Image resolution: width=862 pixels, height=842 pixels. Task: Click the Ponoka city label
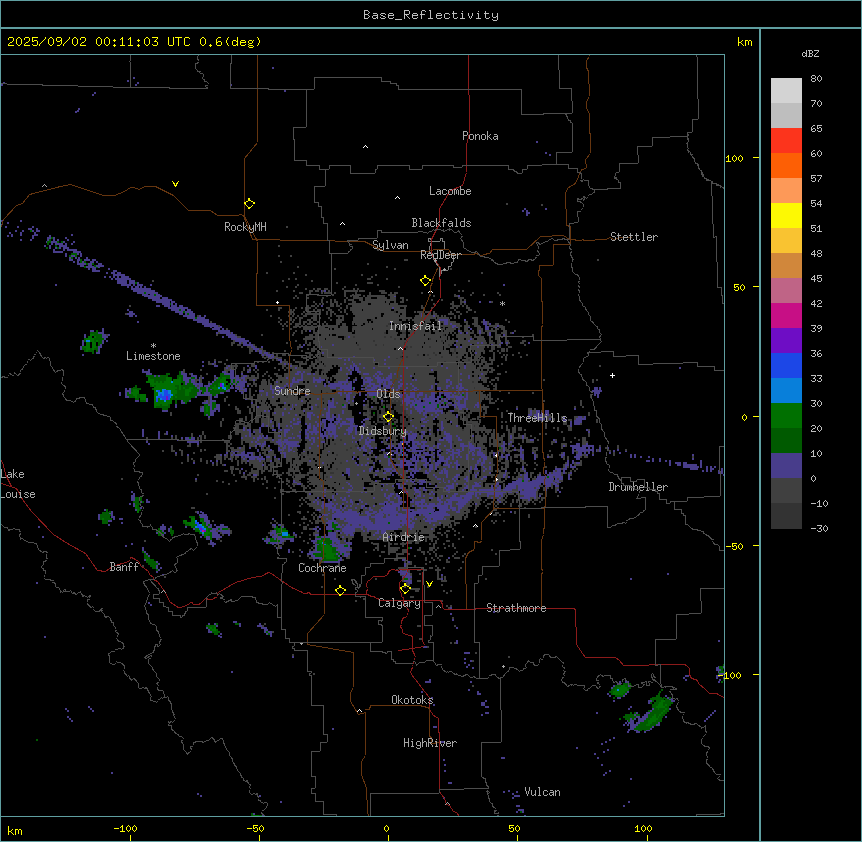coord(480,136)
